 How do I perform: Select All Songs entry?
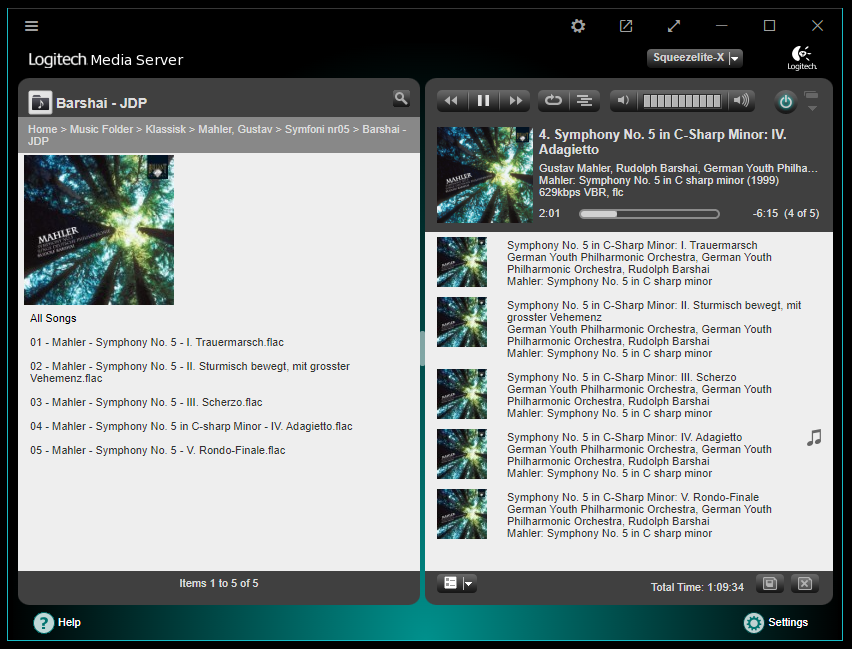click(x=53, y=319)
